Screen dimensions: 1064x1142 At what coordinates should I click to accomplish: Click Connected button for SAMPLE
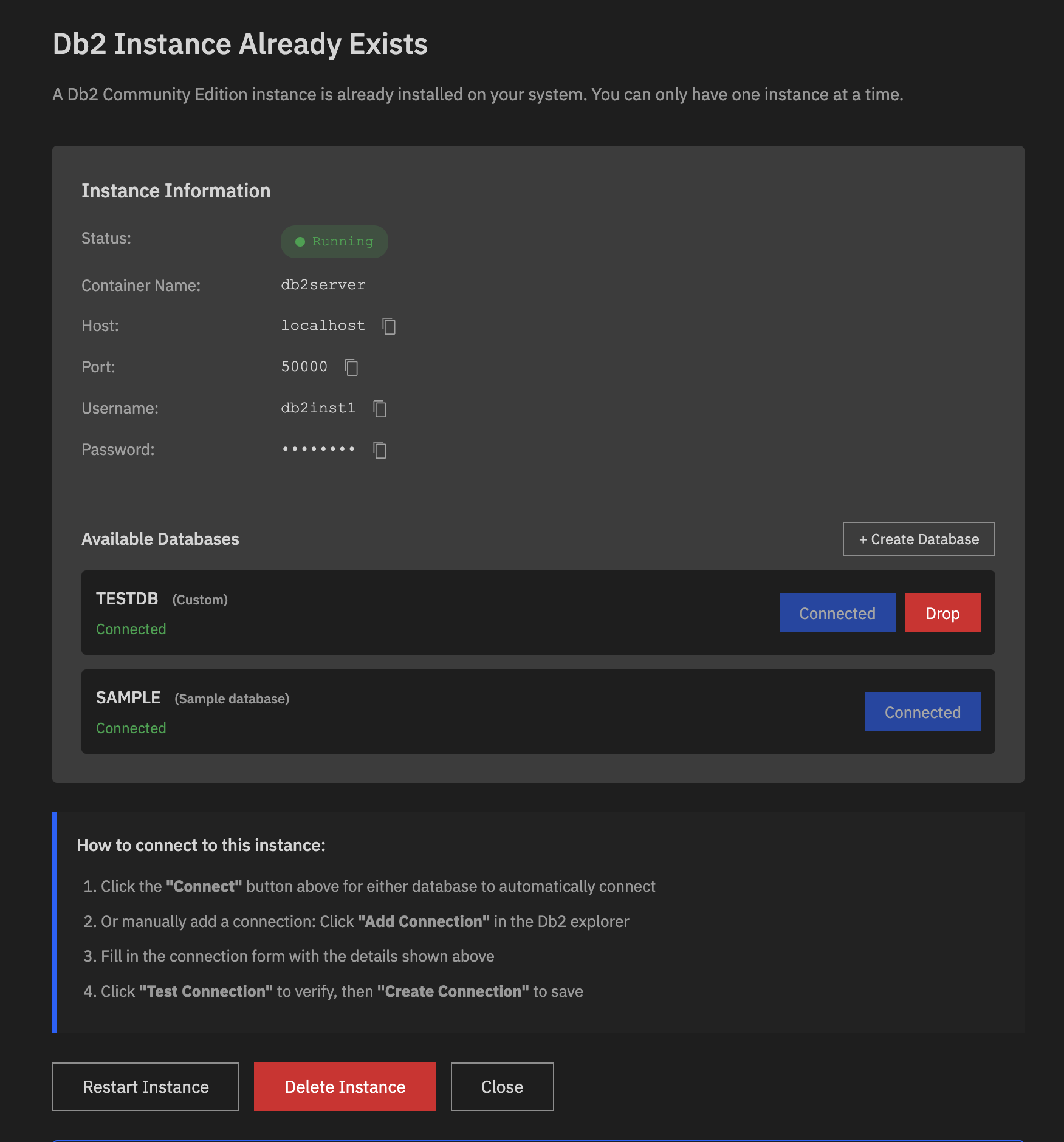click(x=922, y=711)
